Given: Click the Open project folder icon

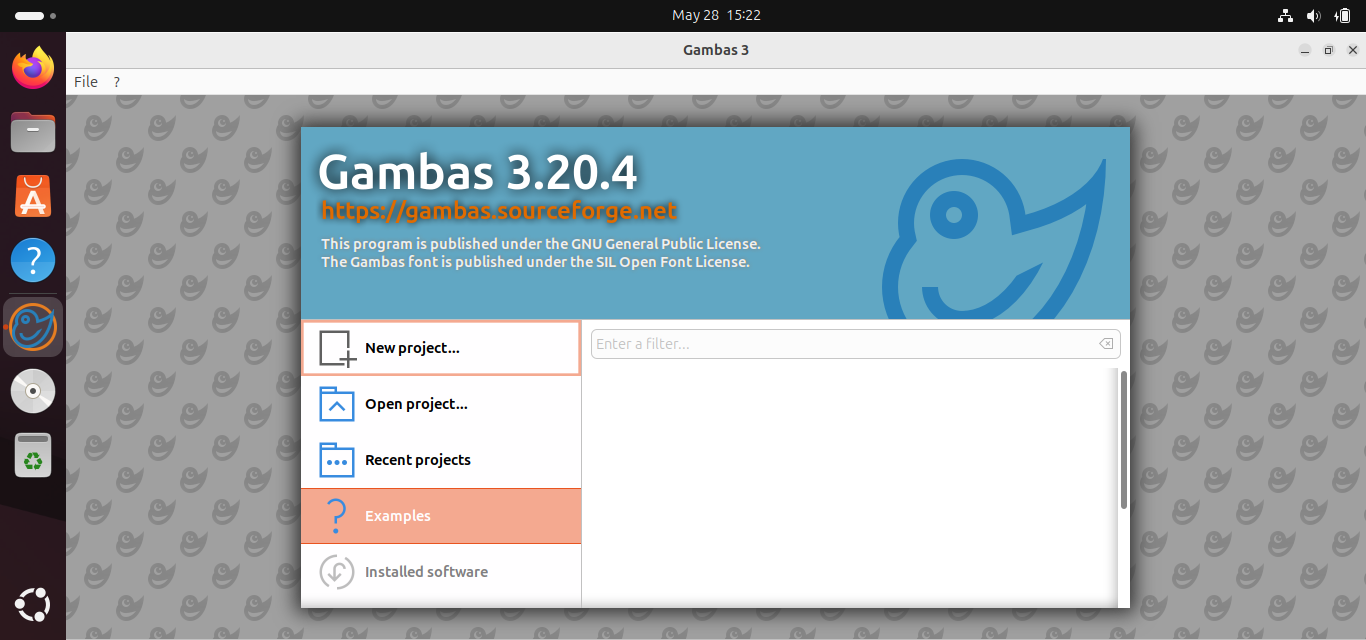Looking at the screenshot, I should click(x=337, y=404).
